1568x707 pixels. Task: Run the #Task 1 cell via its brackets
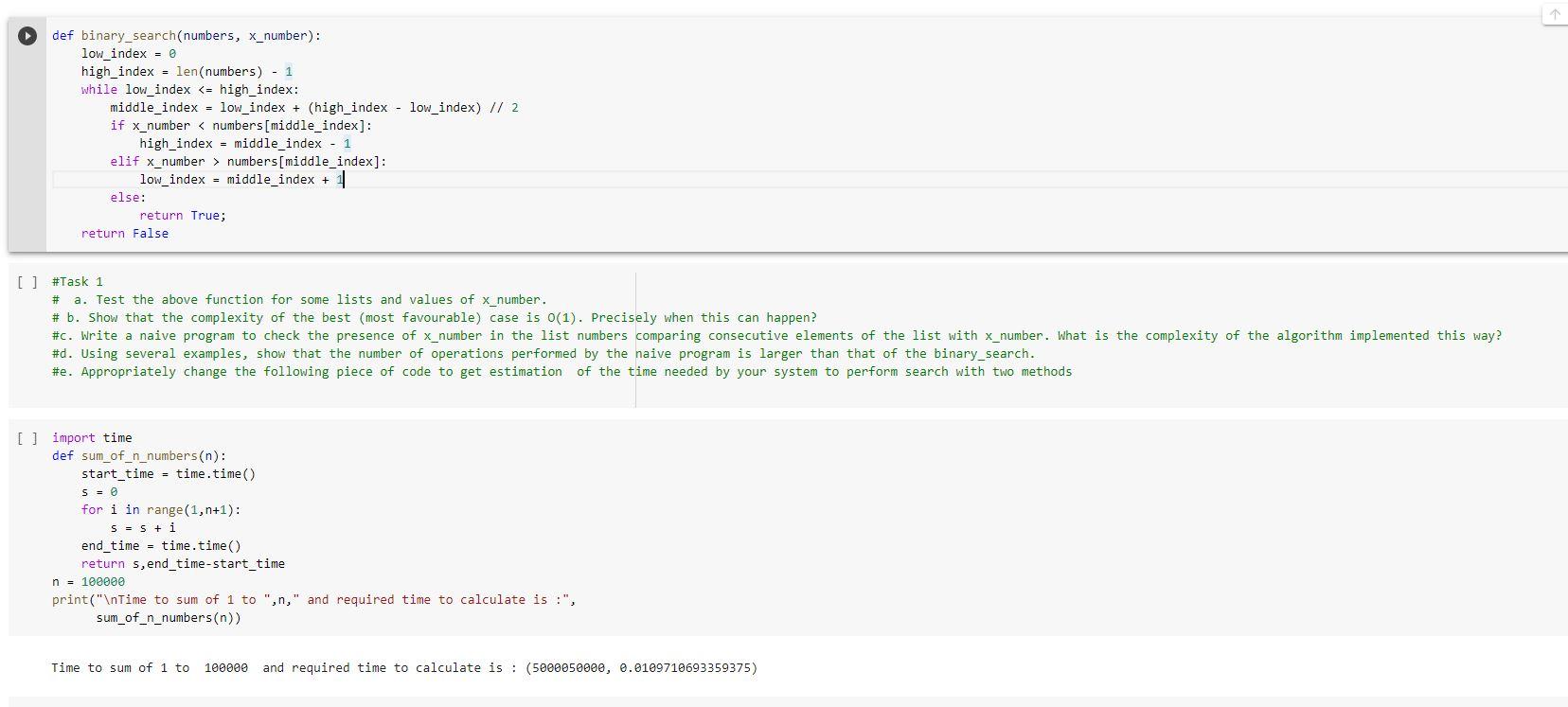27,282
